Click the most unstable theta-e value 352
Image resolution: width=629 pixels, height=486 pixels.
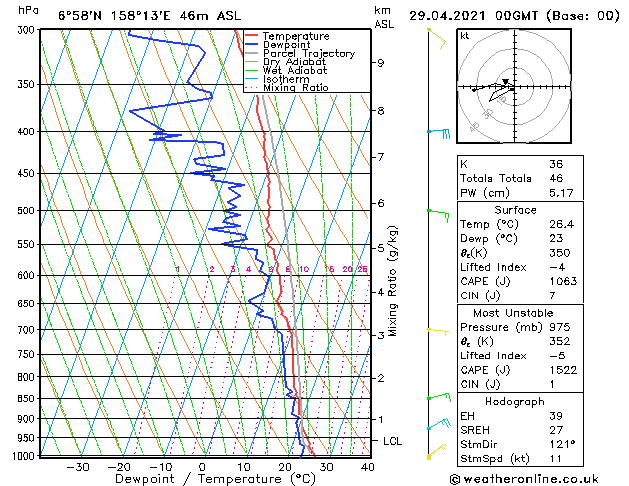[x=560, y=341]
